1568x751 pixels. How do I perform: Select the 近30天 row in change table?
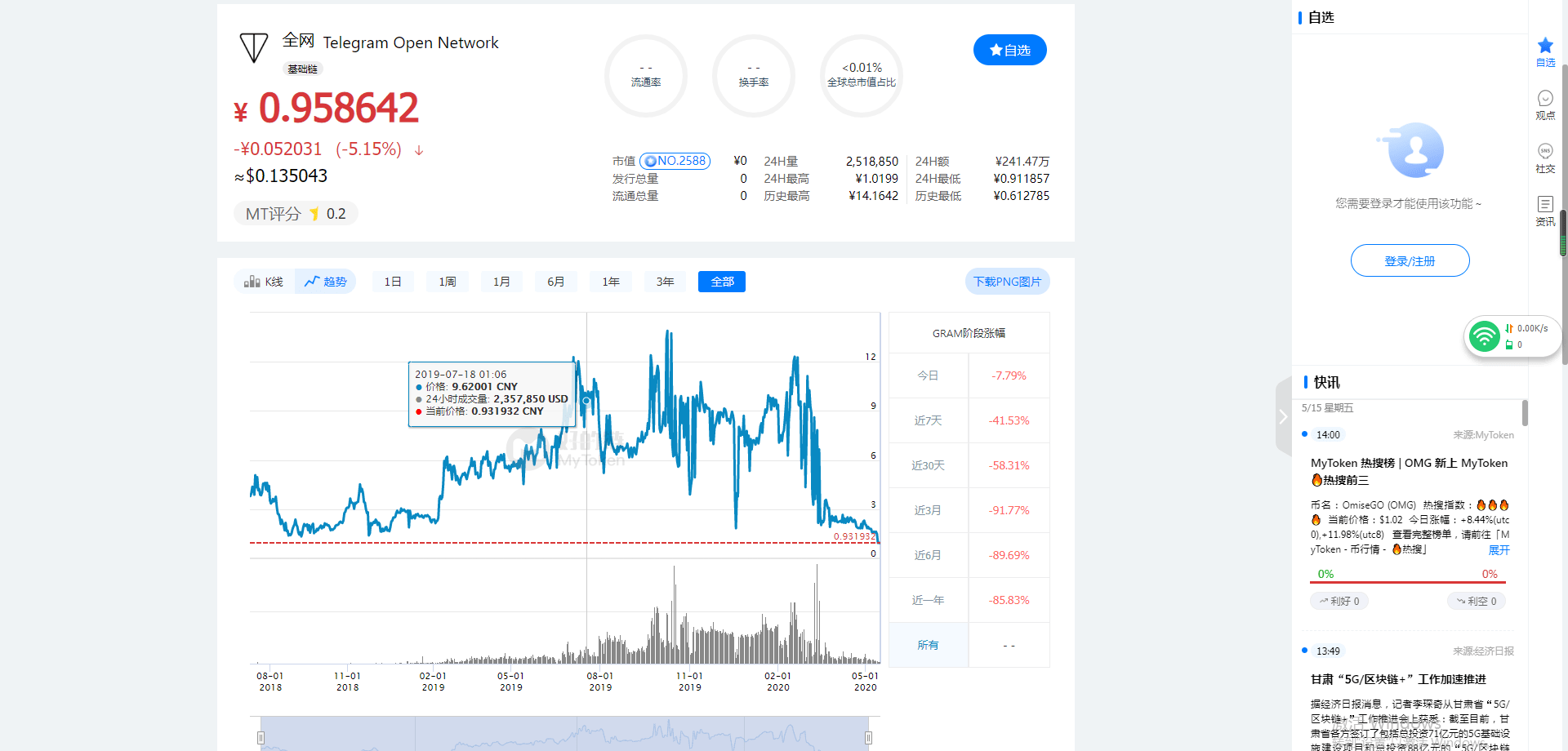[x=969, y=465]
